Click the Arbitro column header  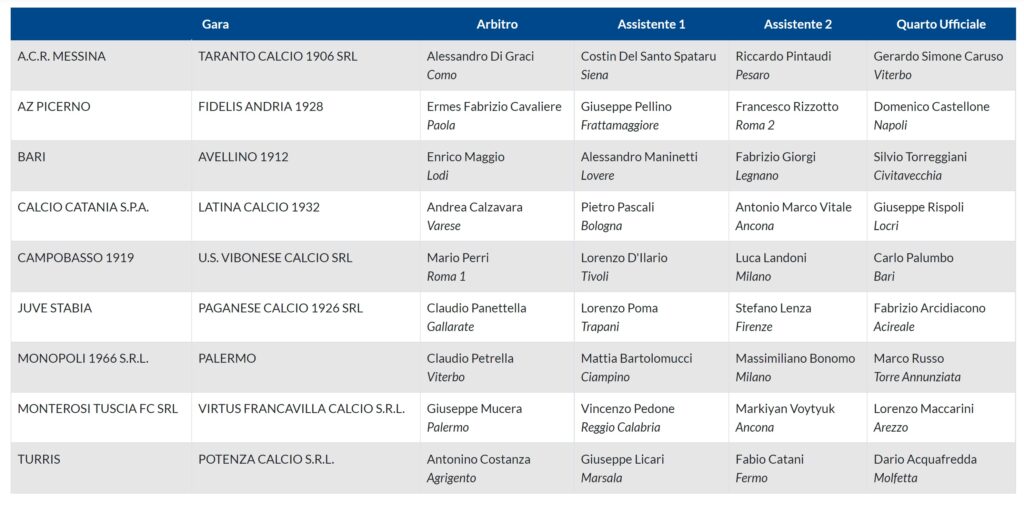pos(497,24)
